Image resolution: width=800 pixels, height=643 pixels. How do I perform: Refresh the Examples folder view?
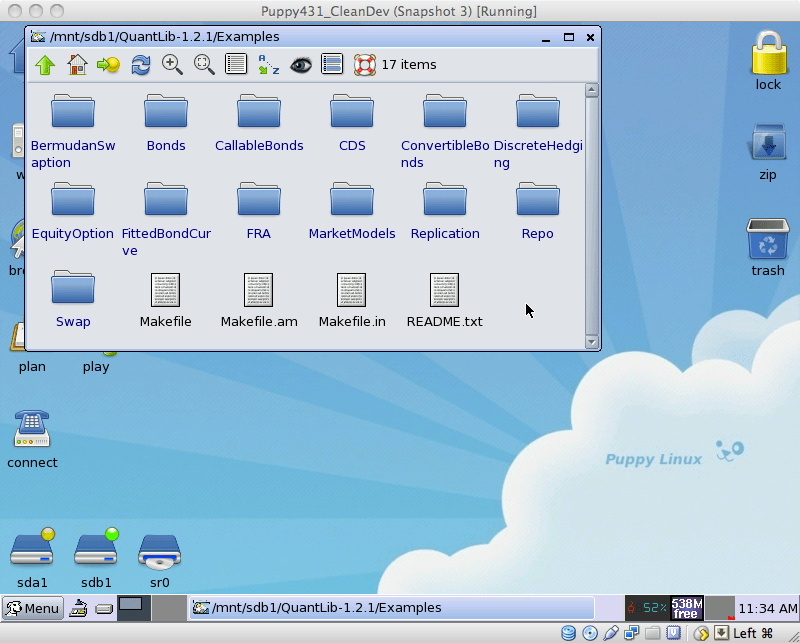point(140,64)
